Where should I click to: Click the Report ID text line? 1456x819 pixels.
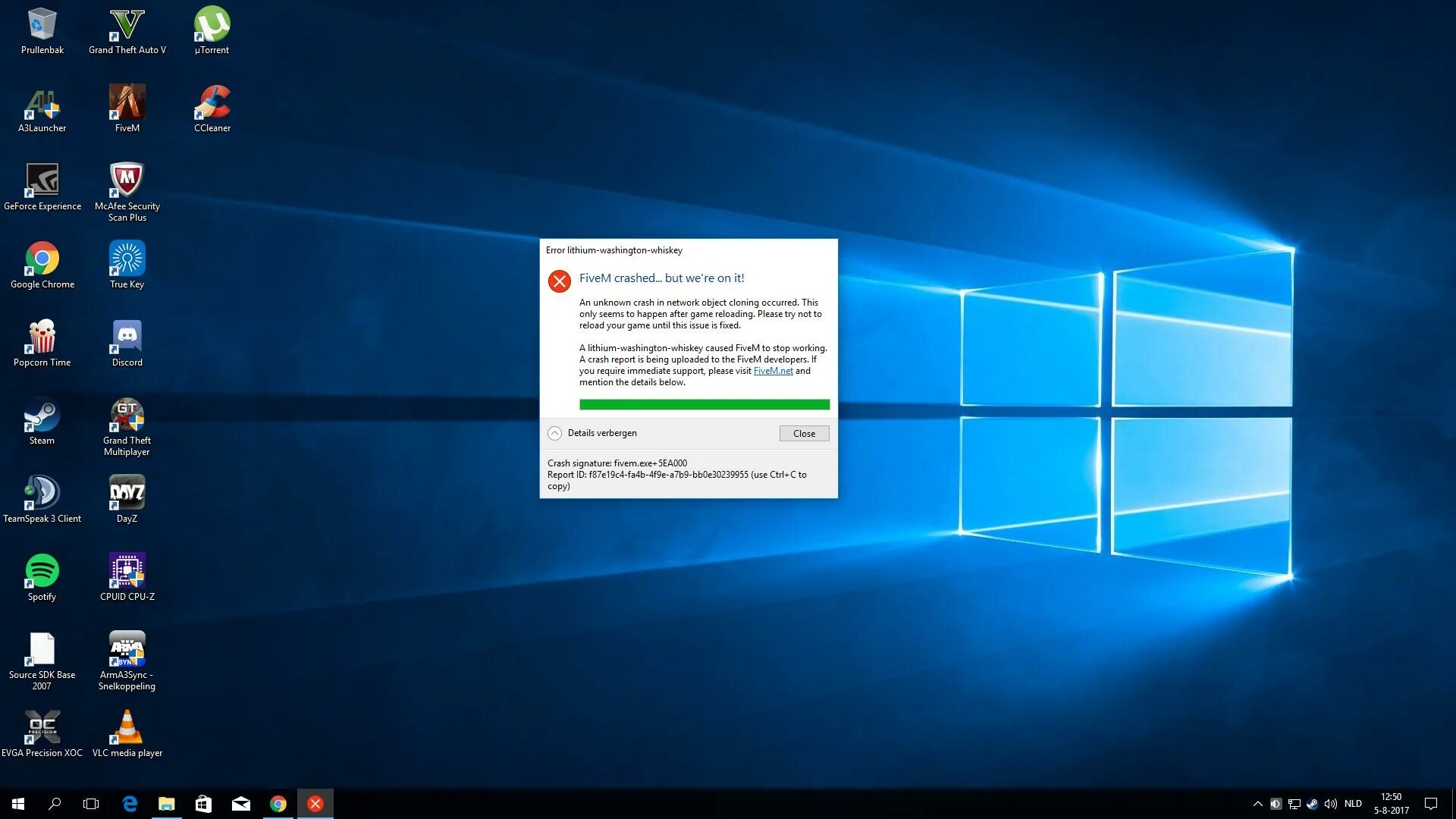pyautogui.click(x=676, y=481)
